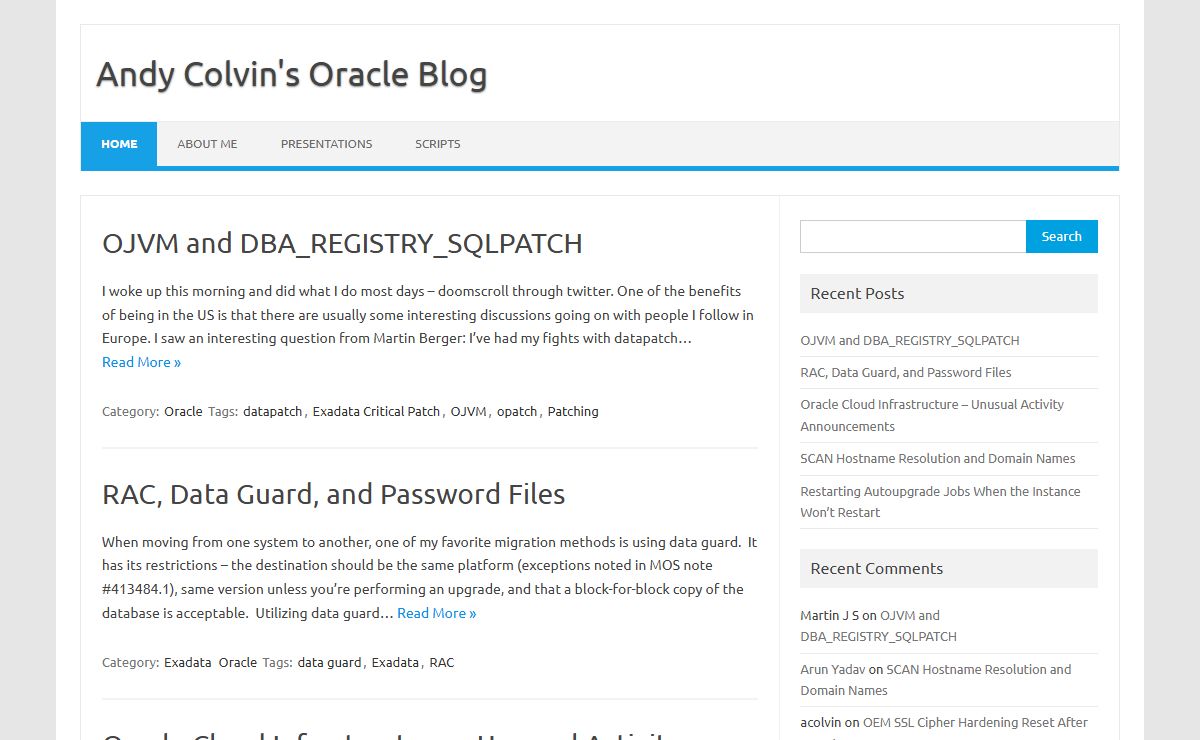
Task: Open the SCRIPTS menu item
Action: pos(438,144)
